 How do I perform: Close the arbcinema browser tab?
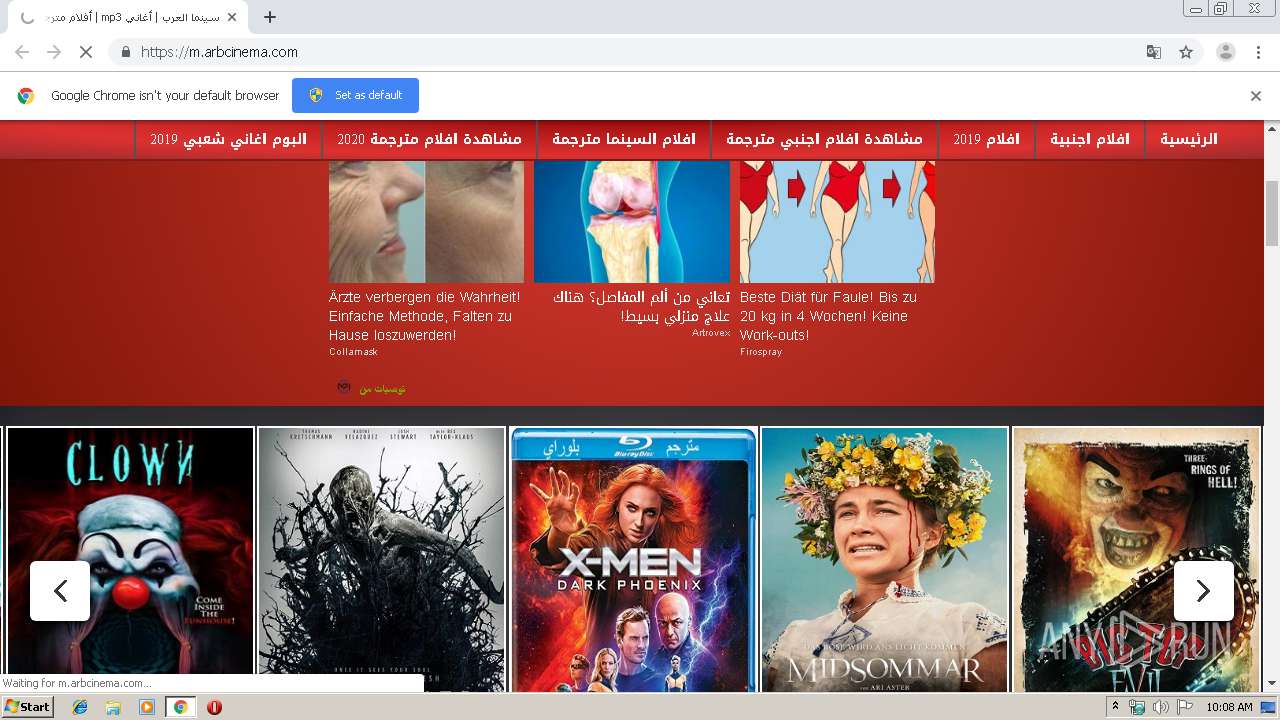point(231,17)
